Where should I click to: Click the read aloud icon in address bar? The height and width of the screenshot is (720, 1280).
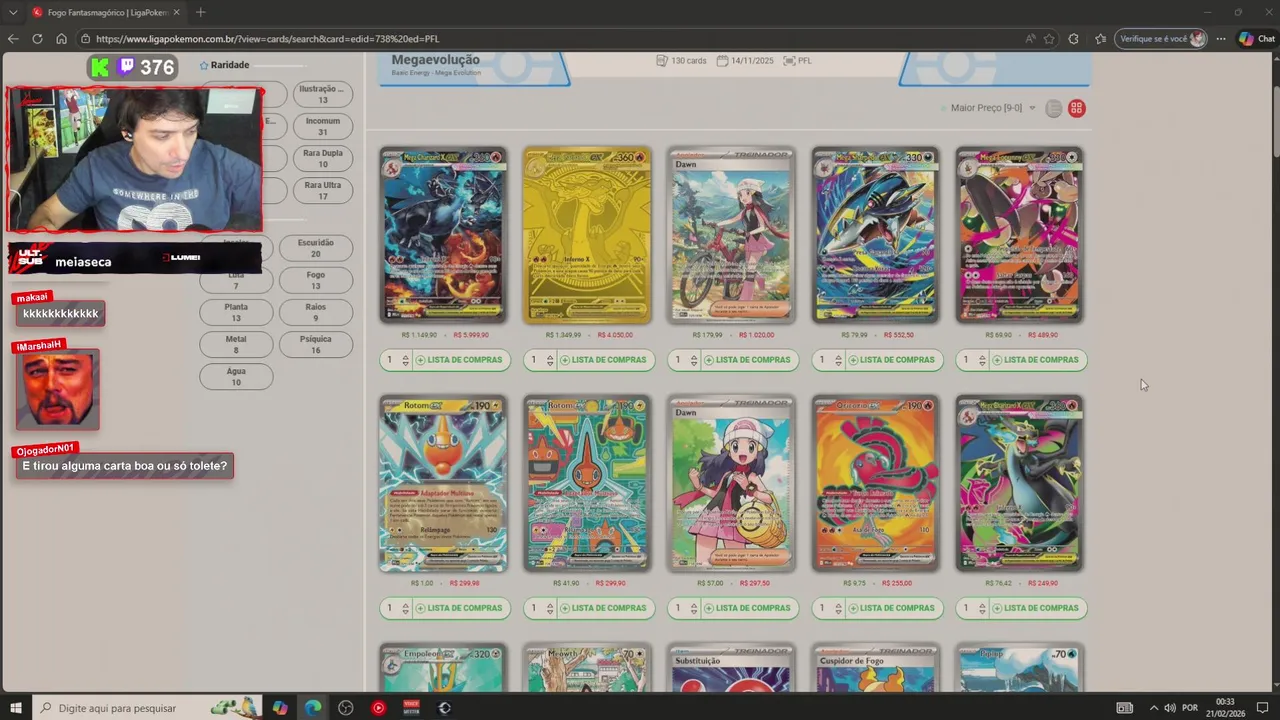[1030, 39]
